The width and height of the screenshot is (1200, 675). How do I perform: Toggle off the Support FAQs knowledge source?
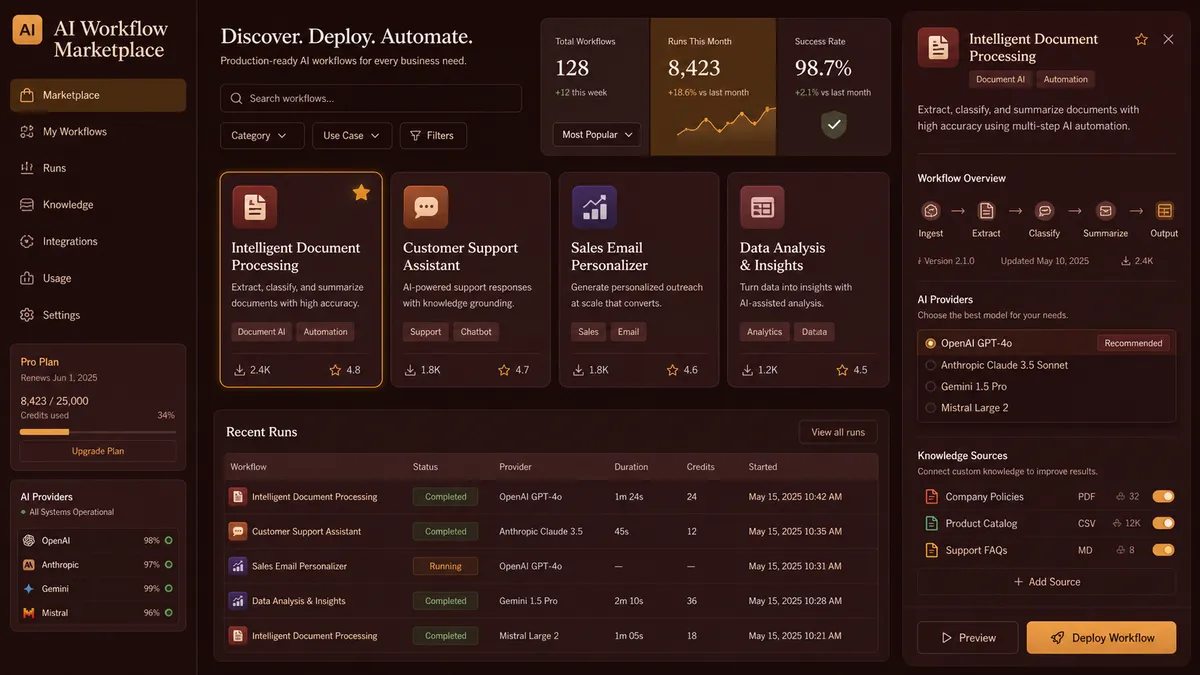click(x=1163, y=550)
